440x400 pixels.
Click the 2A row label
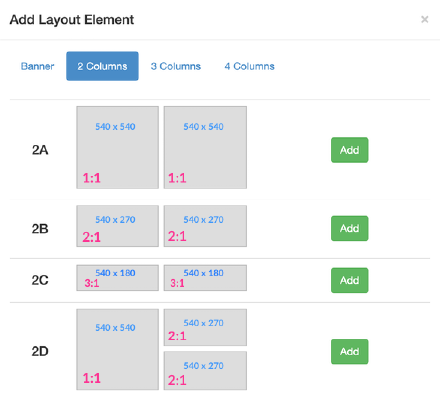tap(40, 150)
